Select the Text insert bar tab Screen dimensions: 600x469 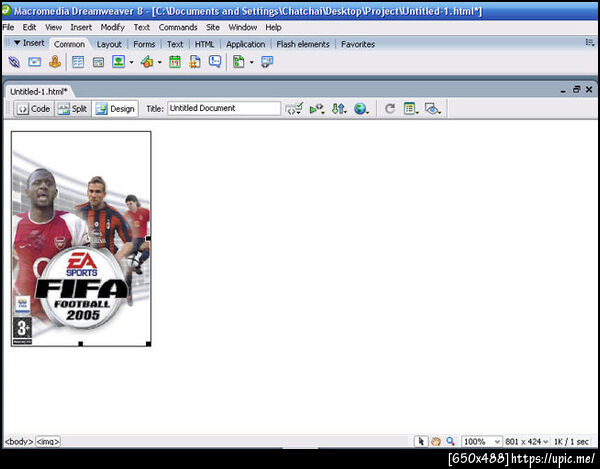click(175, 44)
